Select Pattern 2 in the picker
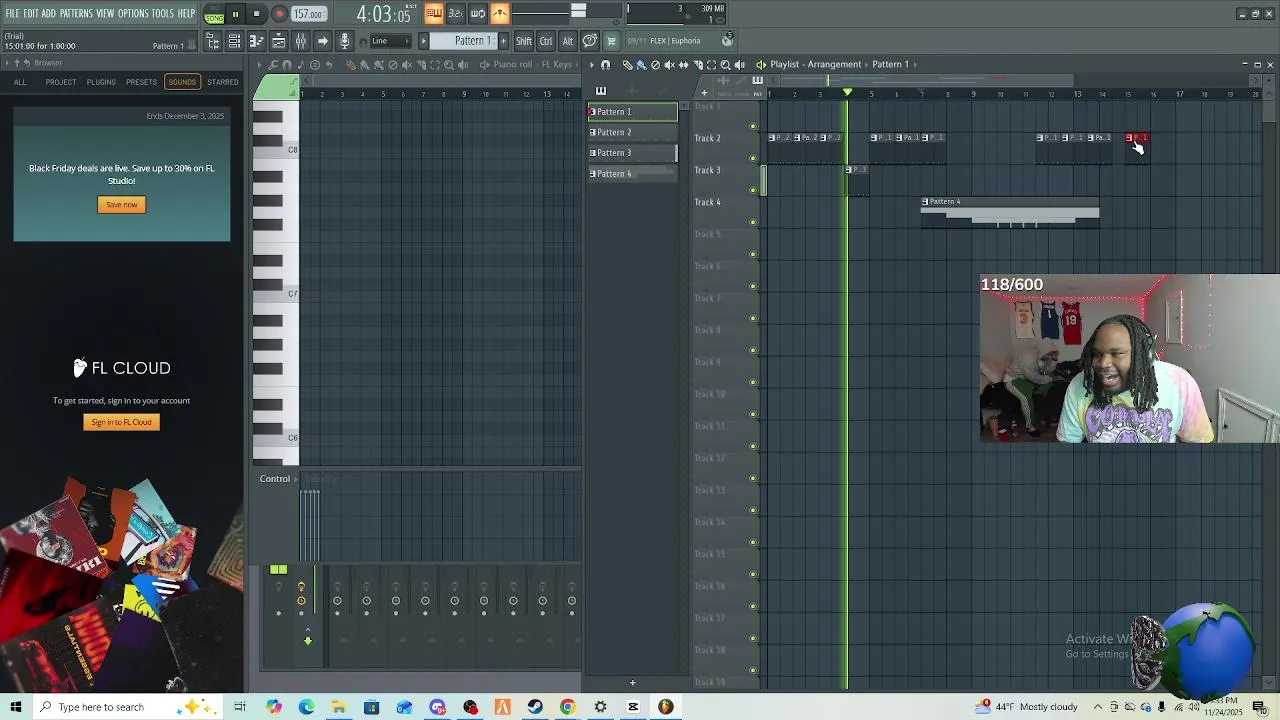Screen dimensions: 1280x720 tap(632, 132)
